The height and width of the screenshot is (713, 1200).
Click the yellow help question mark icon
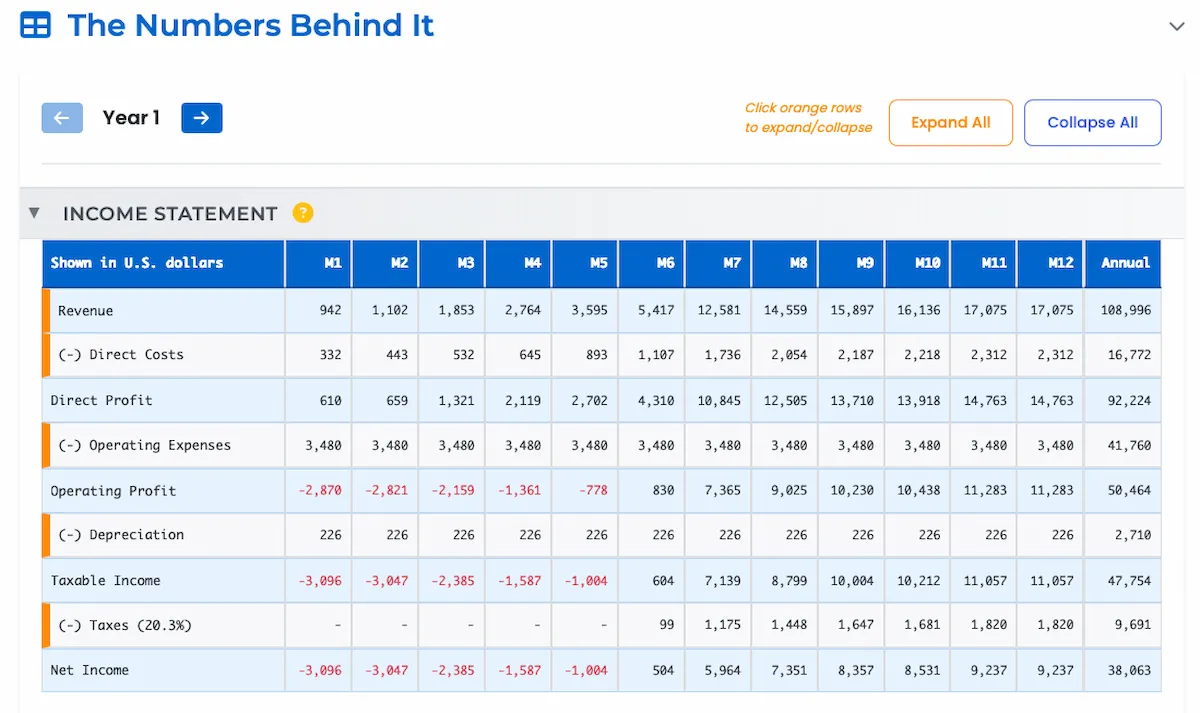pyautogui.click(x=303, y=213)
